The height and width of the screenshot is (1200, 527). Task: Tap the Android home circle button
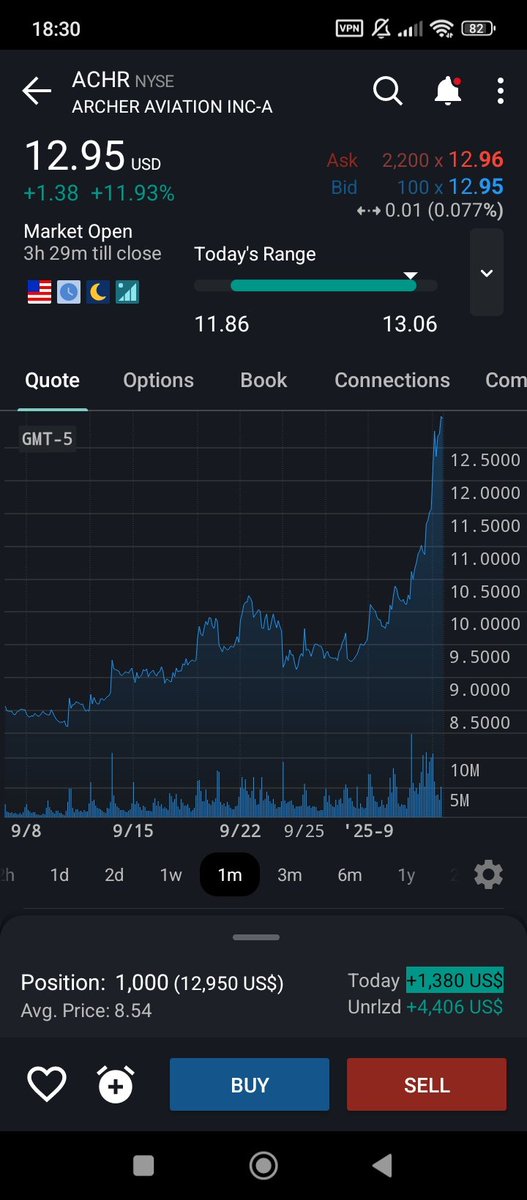click(263, 1165)
